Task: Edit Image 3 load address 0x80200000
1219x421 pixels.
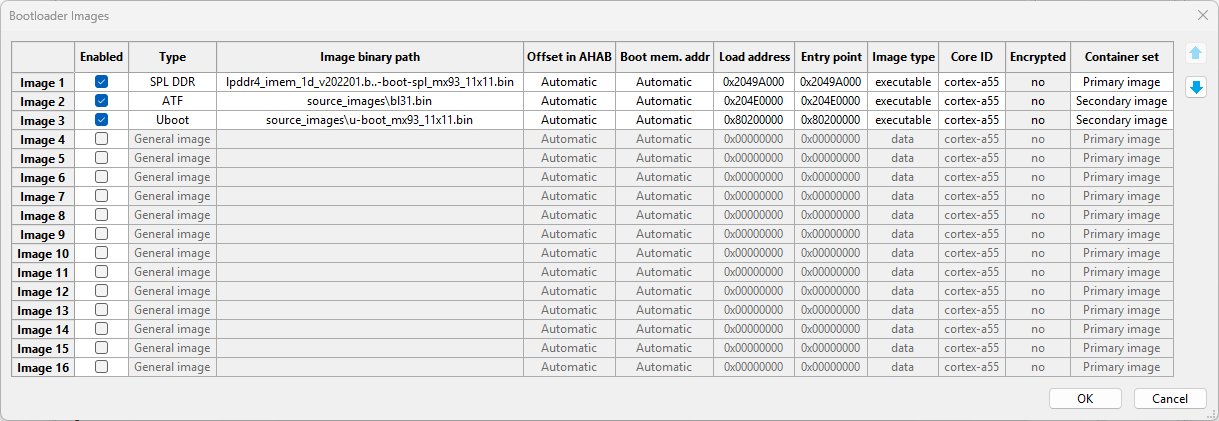Action: coord(754,120)
